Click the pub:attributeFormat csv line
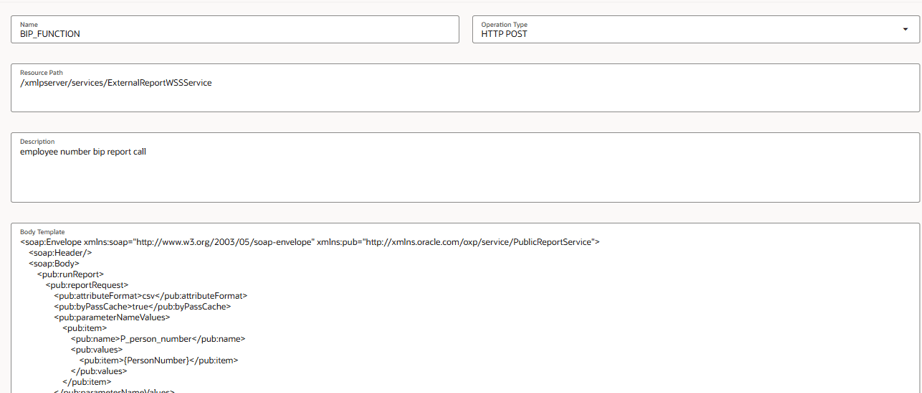The image size is (922, 393). 151,296
